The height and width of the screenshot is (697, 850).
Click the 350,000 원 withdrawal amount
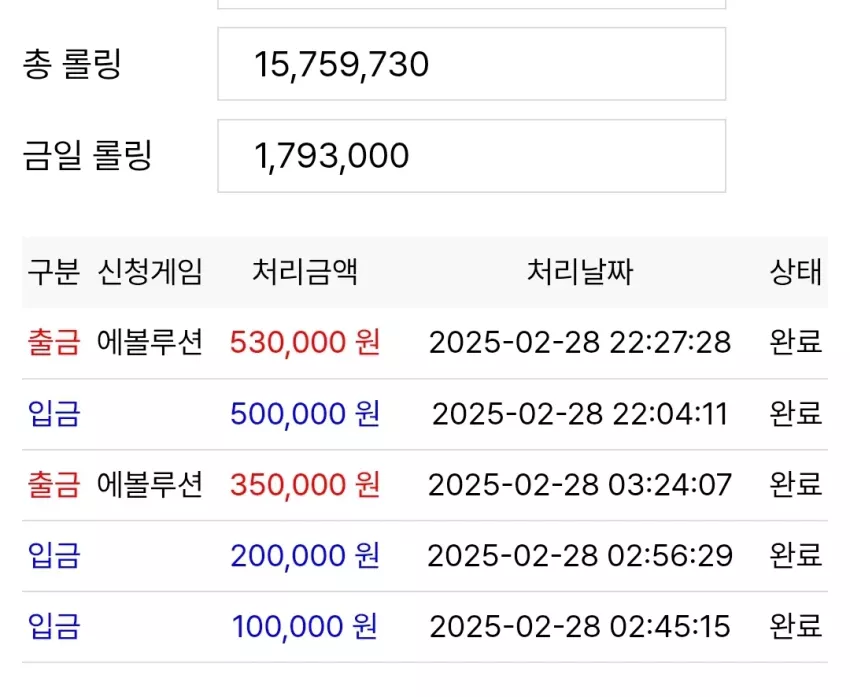tap(305, 485)
